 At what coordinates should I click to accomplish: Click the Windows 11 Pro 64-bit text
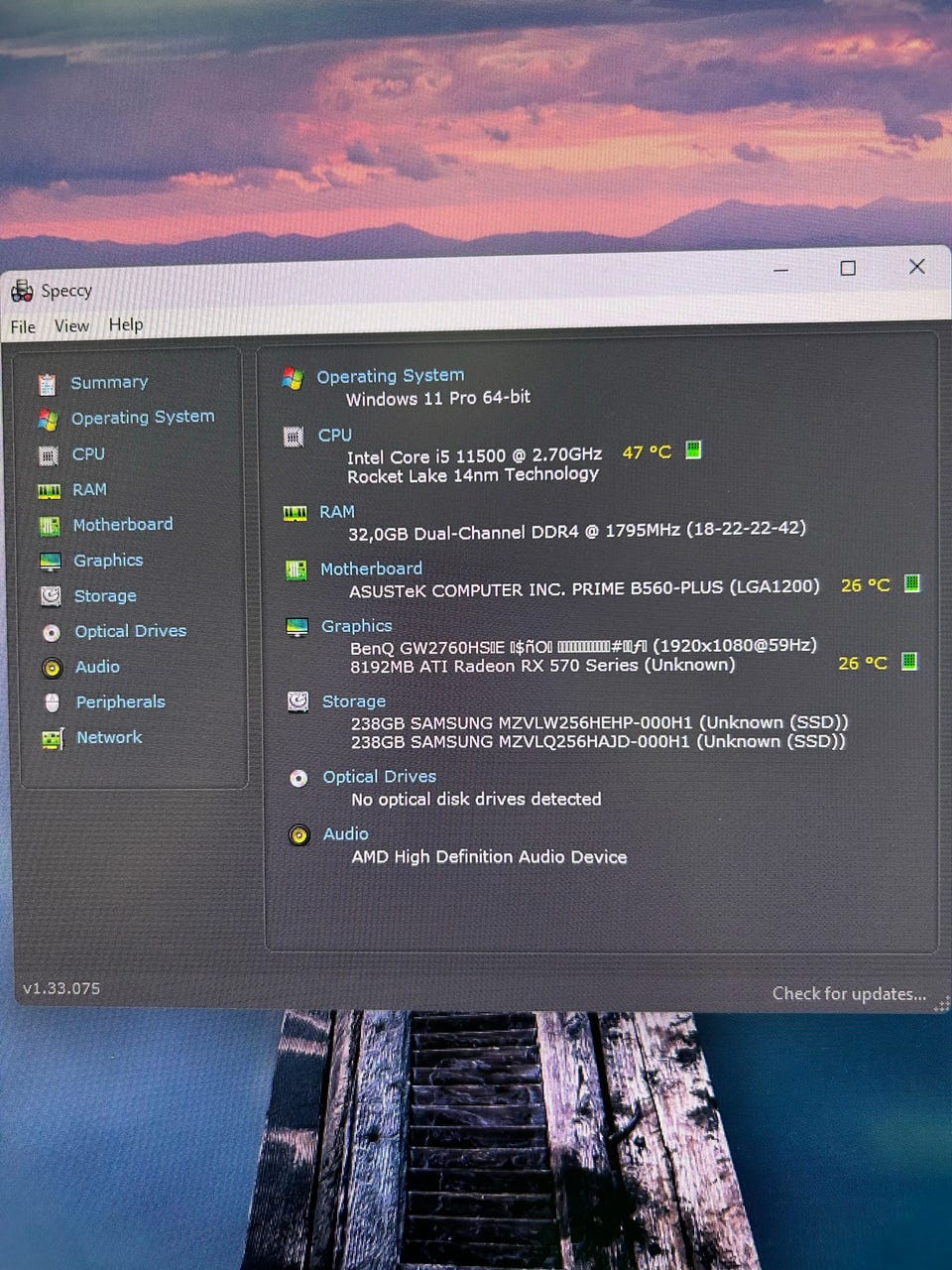pos(438,398)
